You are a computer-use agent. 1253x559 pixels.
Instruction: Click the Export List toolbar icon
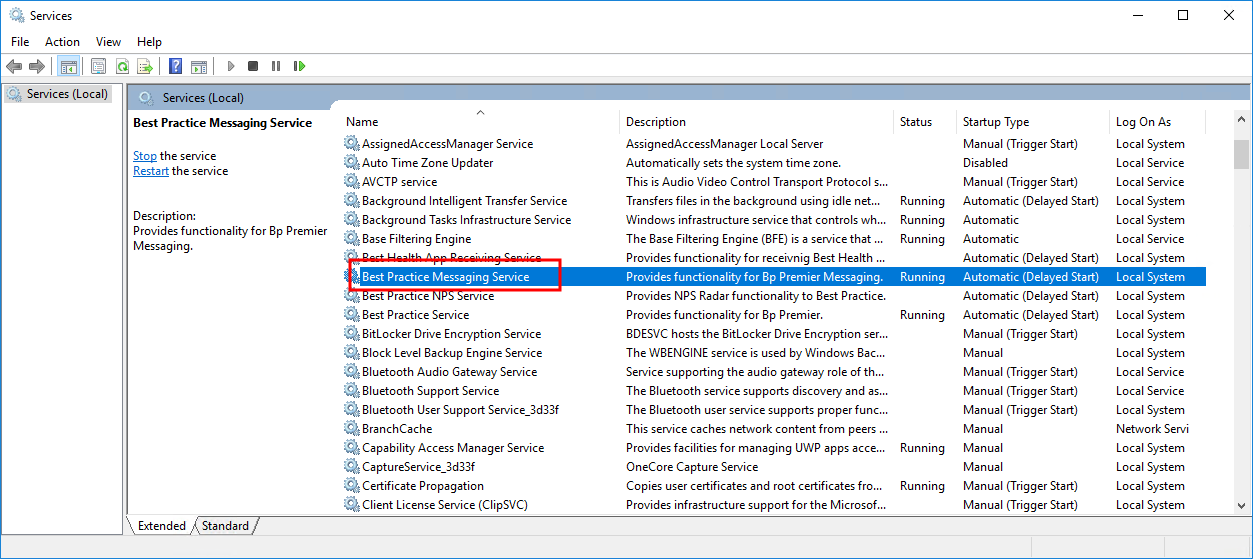pos(145,67)
